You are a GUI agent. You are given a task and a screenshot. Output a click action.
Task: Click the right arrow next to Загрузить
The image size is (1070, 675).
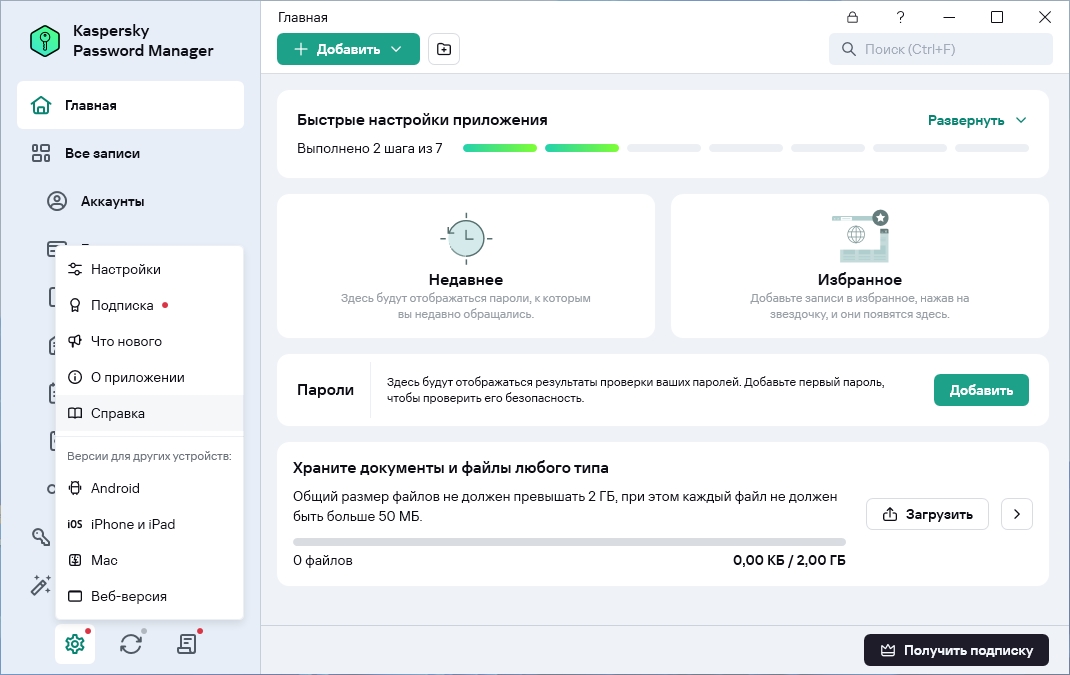tap(1017, 514)
